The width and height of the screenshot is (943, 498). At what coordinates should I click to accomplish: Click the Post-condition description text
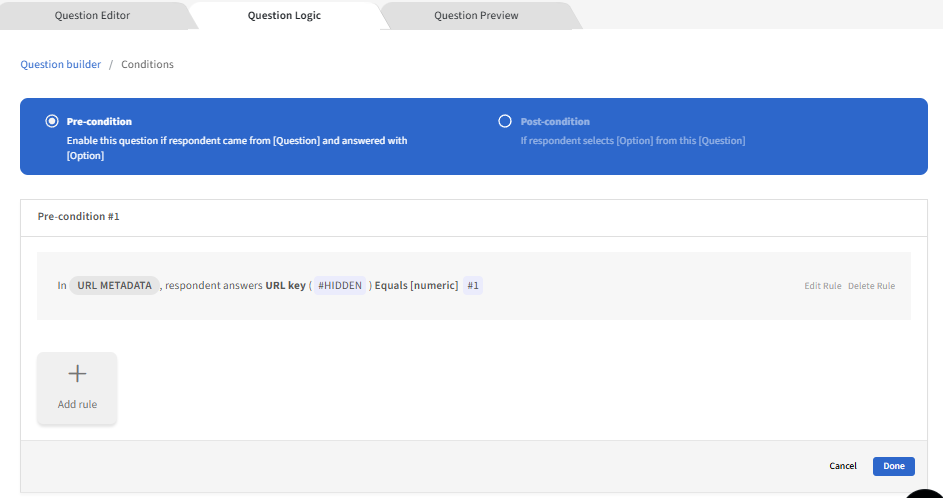coord(632,141)
